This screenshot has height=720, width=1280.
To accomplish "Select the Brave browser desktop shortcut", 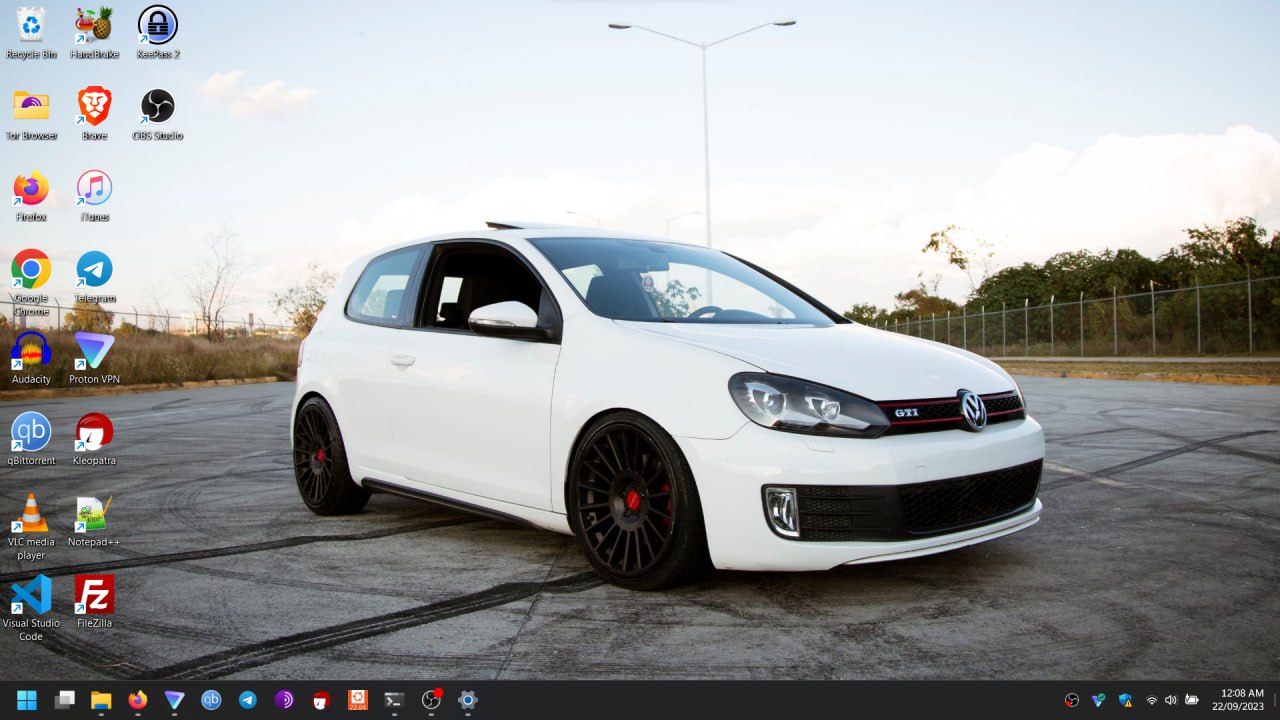I will pyautogui.click(x=94, y=106).
